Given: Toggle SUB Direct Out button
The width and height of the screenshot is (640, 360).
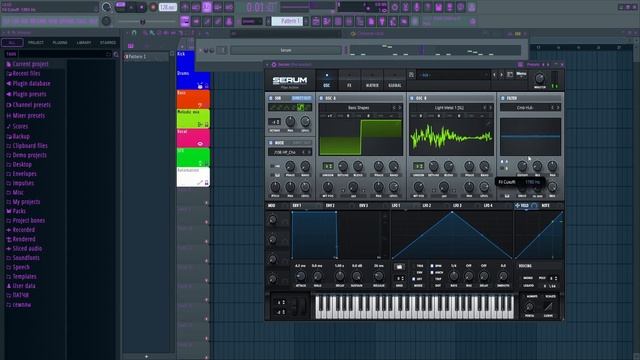Looking at the screenshot, I should click(302, 98).
